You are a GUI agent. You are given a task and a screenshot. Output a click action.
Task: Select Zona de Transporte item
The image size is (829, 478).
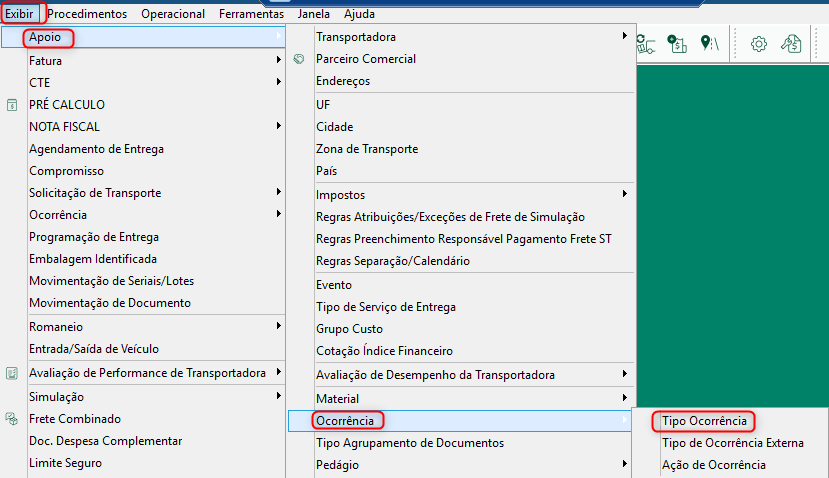click(x=367, y=149)
